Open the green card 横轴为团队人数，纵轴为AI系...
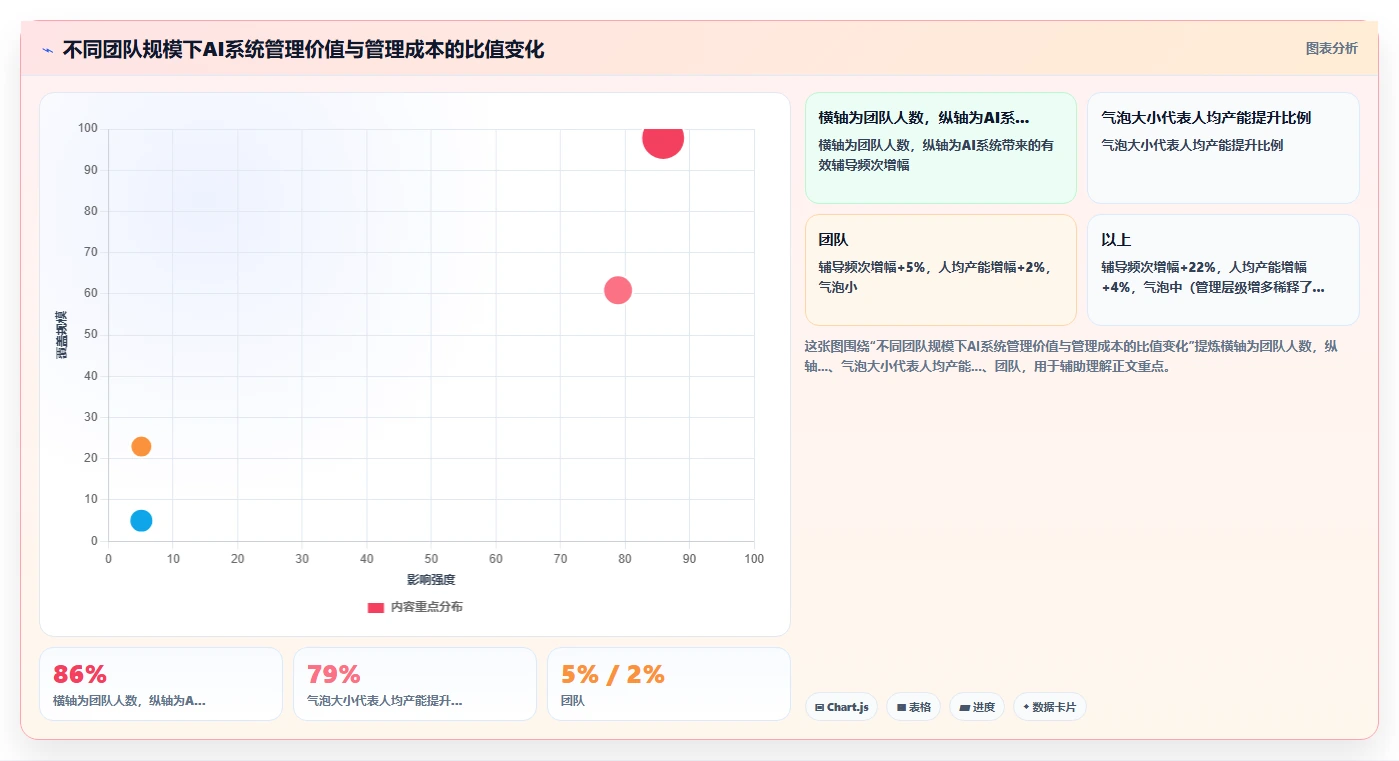1399x761 pixels. click(x=940, y=148)
